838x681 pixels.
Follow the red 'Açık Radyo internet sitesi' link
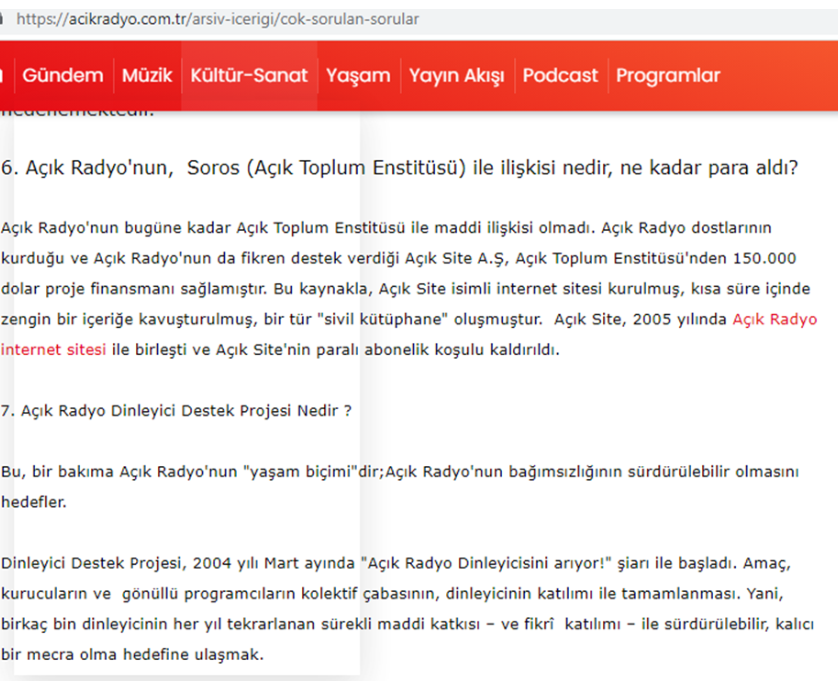774,319
